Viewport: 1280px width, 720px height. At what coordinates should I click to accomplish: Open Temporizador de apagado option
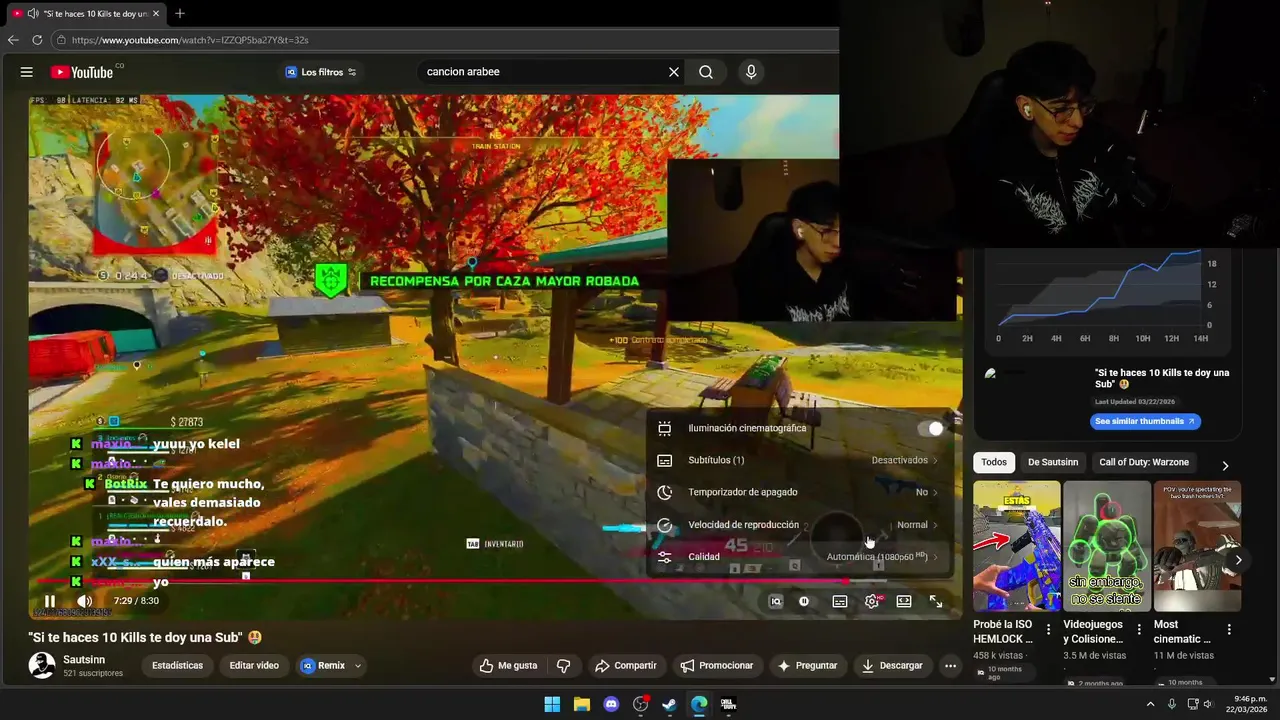tap(797, 492)
